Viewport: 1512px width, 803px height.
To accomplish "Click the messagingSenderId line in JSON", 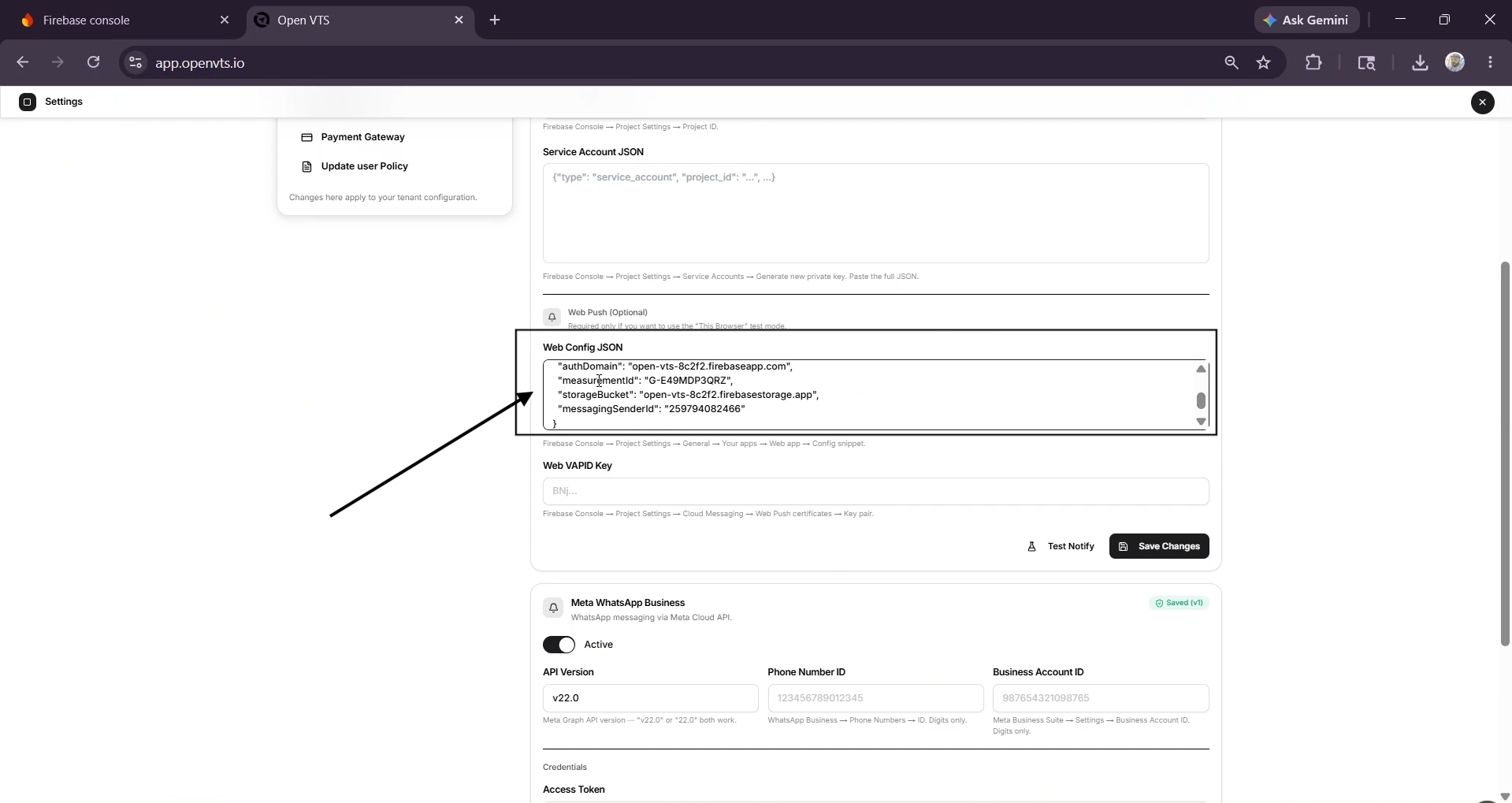I will 652,409.
